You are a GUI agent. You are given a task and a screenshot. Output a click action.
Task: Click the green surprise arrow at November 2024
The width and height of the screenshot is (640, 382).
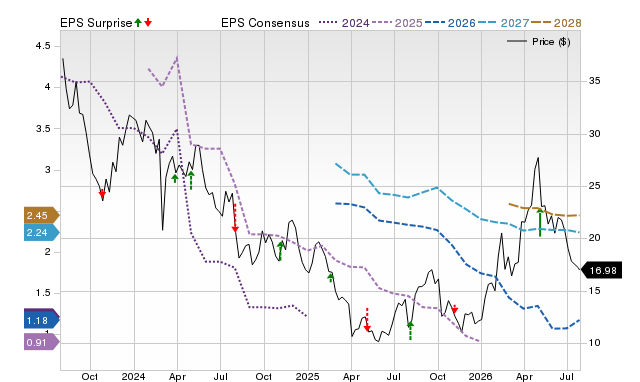click(x=280, y=251)
